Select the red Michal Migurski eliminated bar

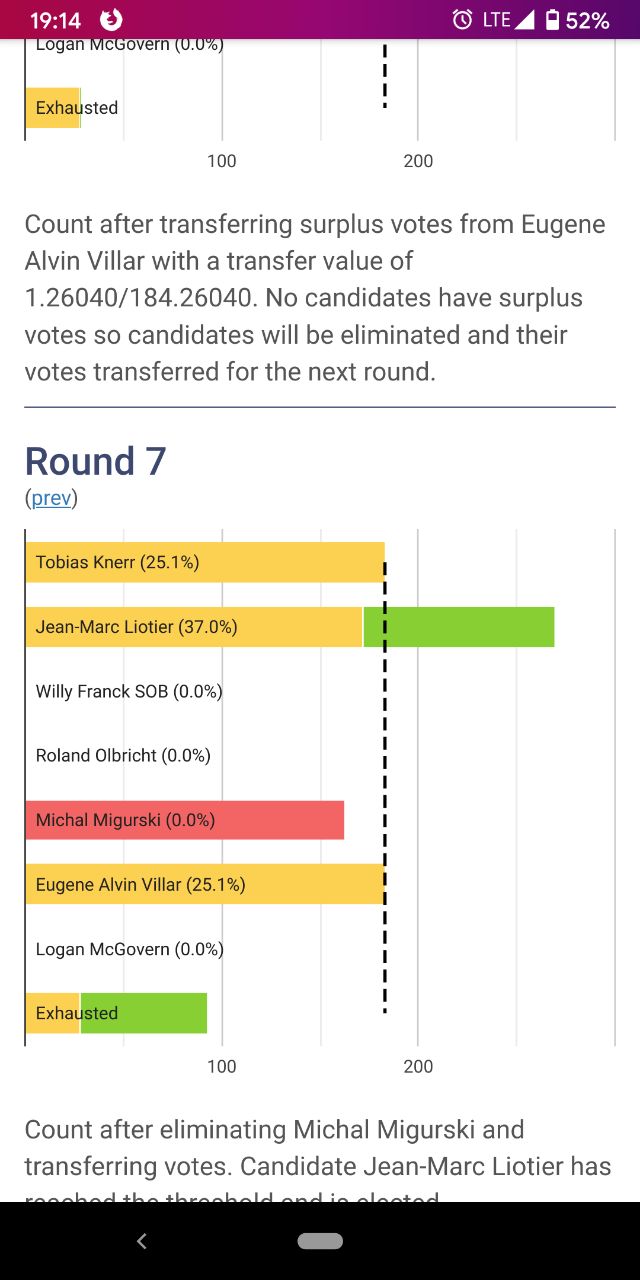click(x=185, y=820)
